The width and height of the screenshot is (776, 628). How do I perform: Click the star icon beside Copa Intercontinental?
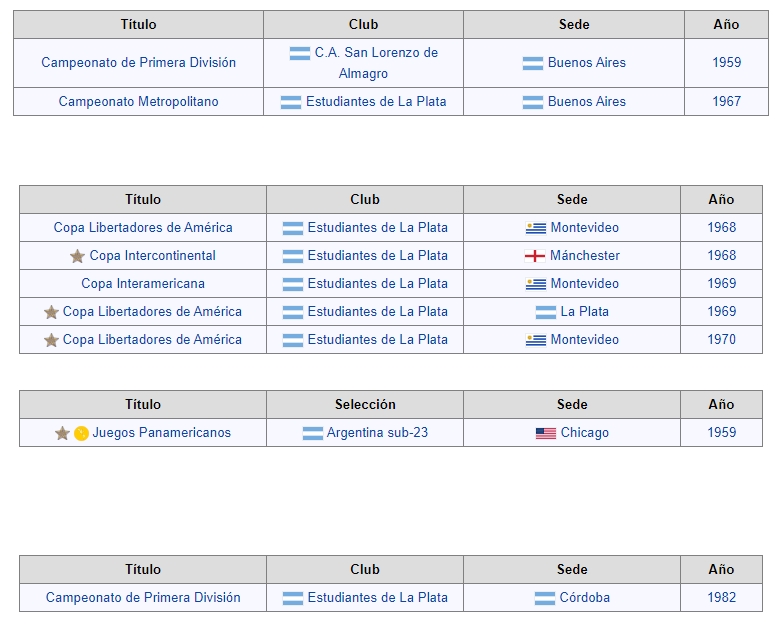point(77,256)
